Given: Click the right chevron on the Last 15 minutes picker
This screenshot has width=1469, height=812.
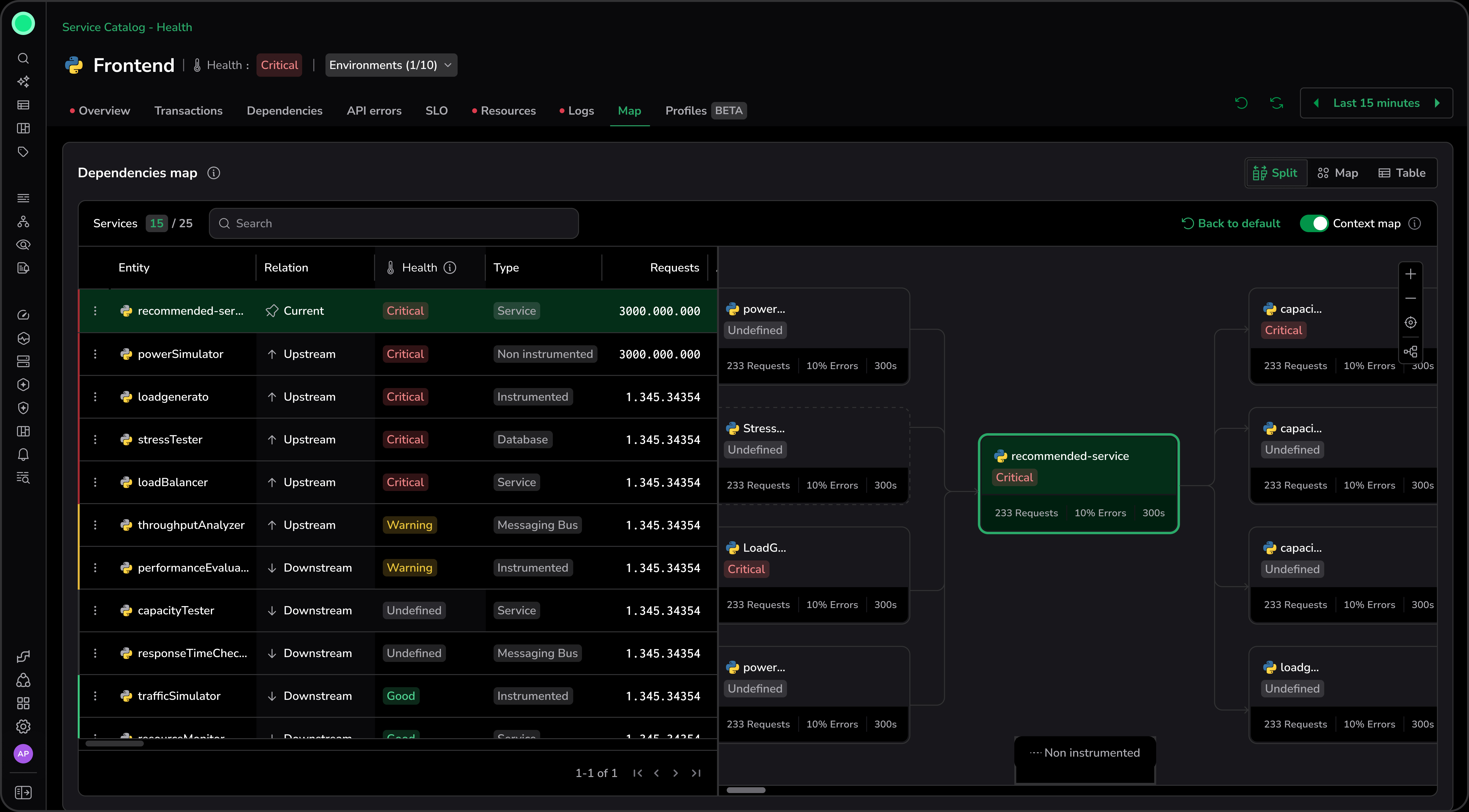Looking at the screenshot, I should [1438, 103].
